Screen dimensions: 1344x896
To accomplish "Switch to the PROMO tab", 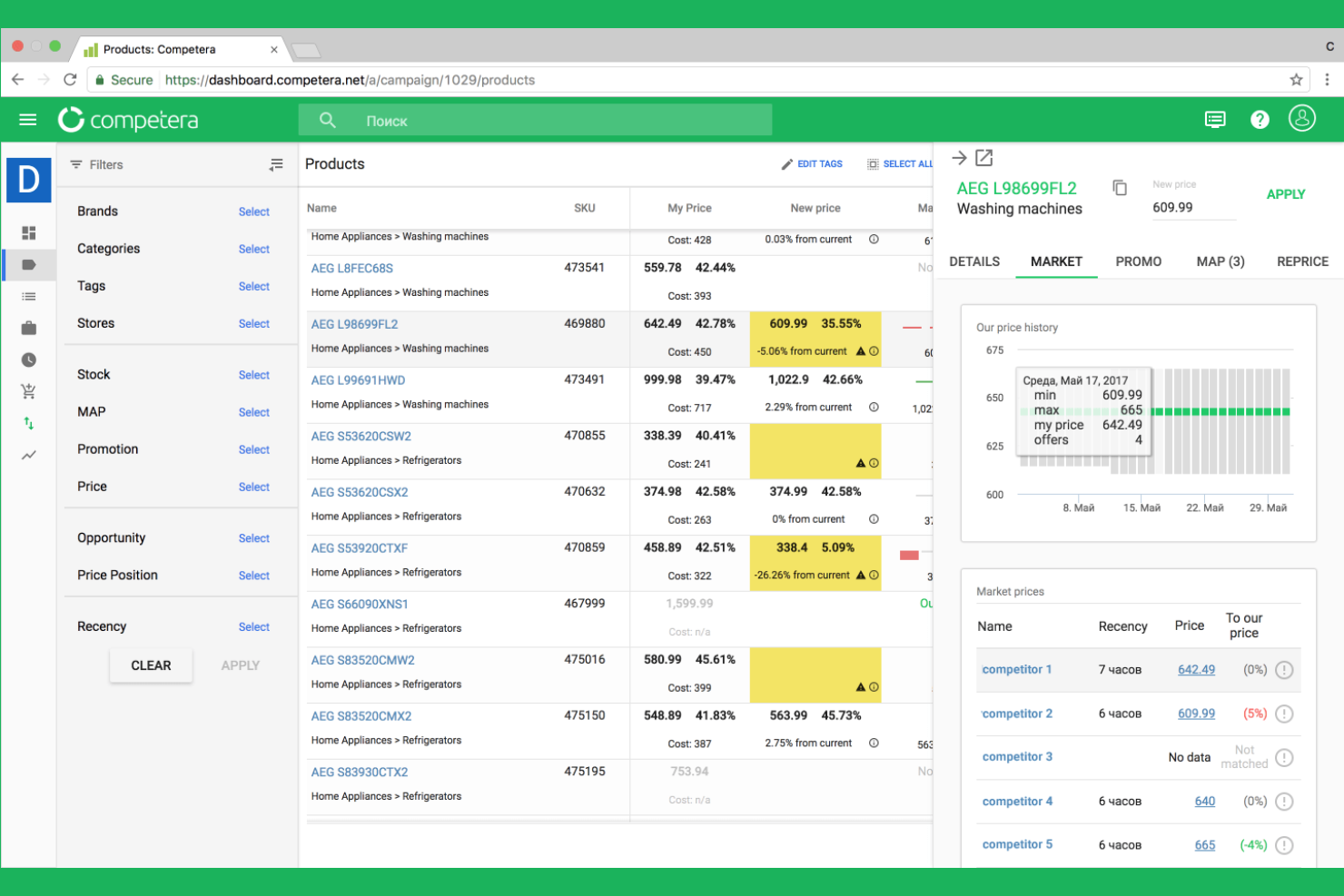I will pos(1138,261).
